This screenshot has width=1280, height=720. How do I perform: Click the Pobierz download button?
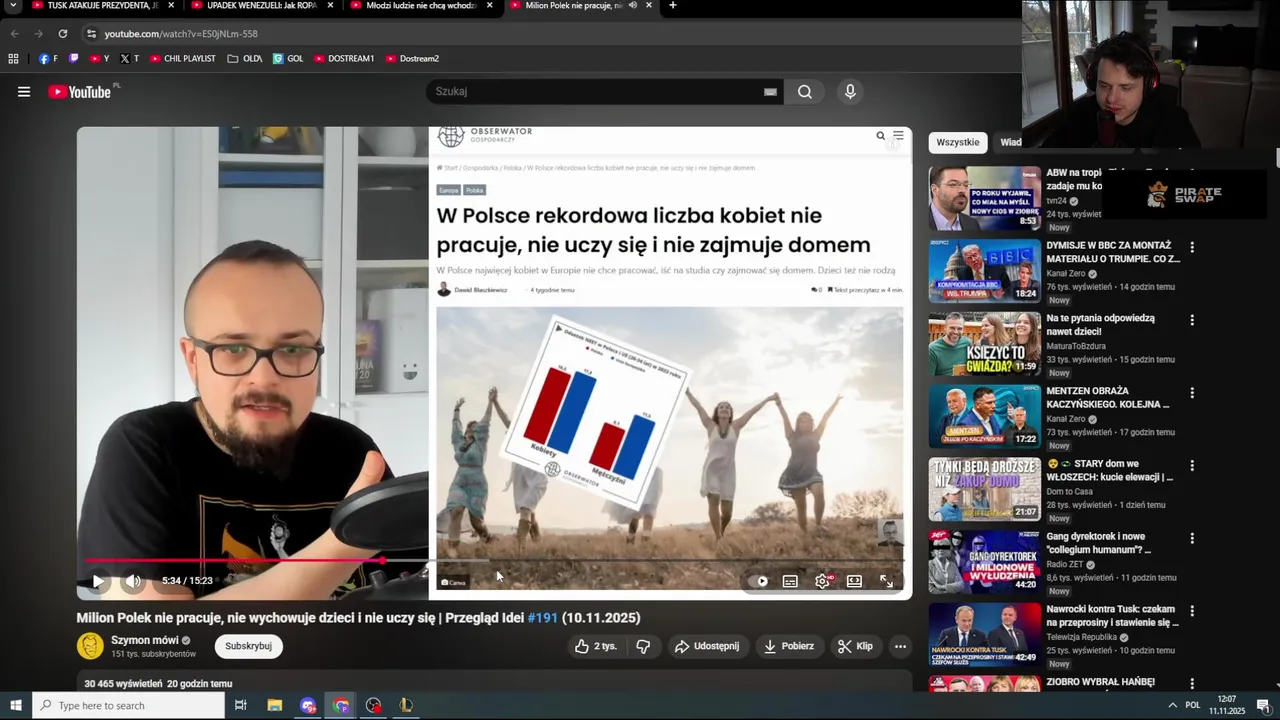click(x=788, y=646)
